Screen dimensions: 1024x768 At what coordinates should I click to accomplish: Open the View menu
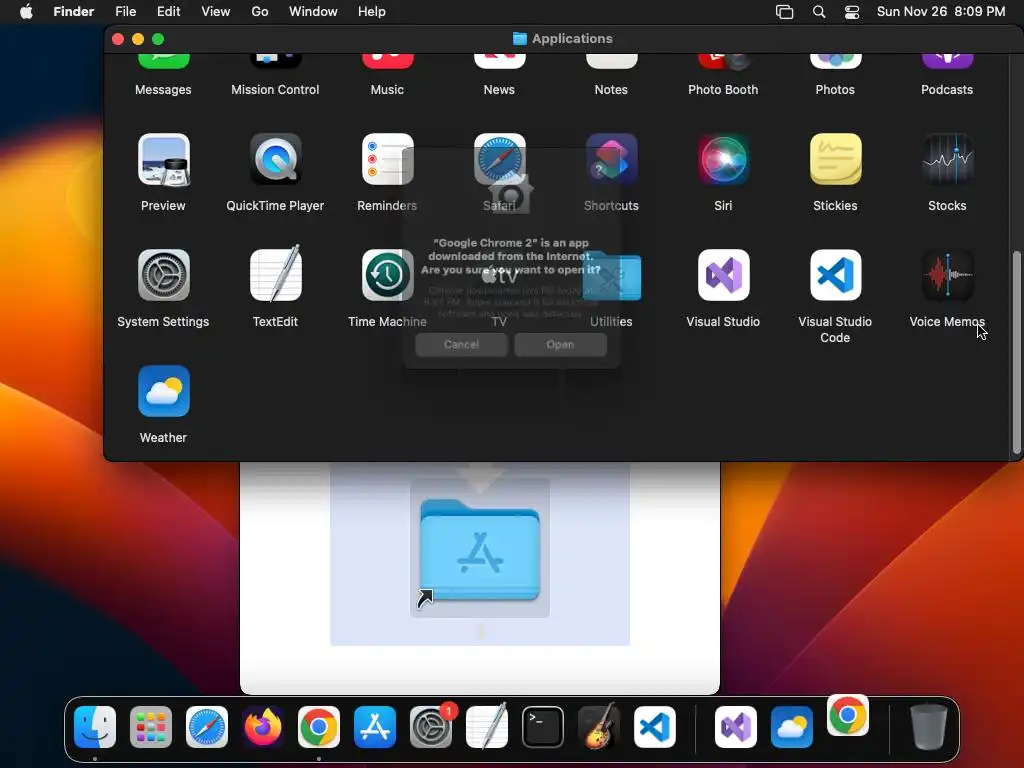click(x=216, y=12)
